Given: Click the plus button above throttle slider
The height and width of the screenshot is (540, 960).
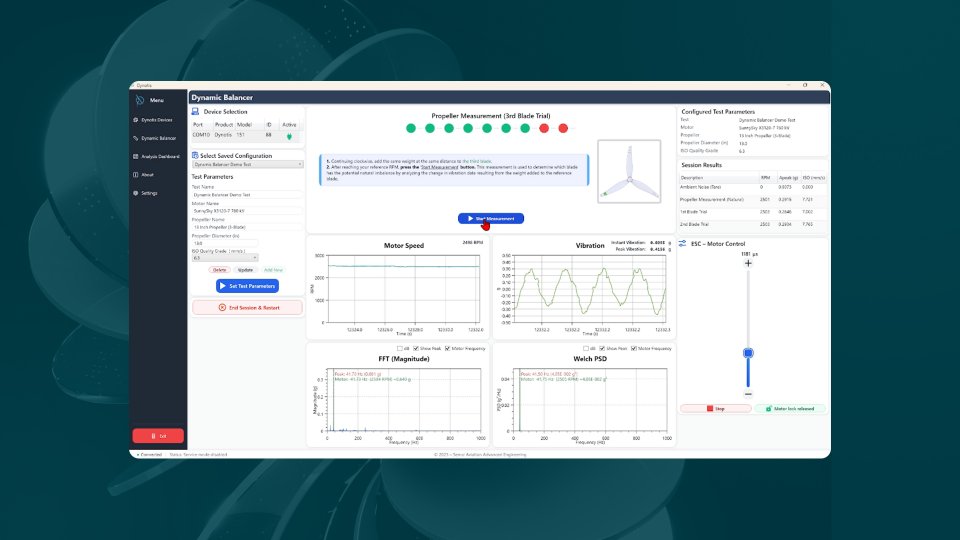Looking at the screenshot, I should (748, 263).
